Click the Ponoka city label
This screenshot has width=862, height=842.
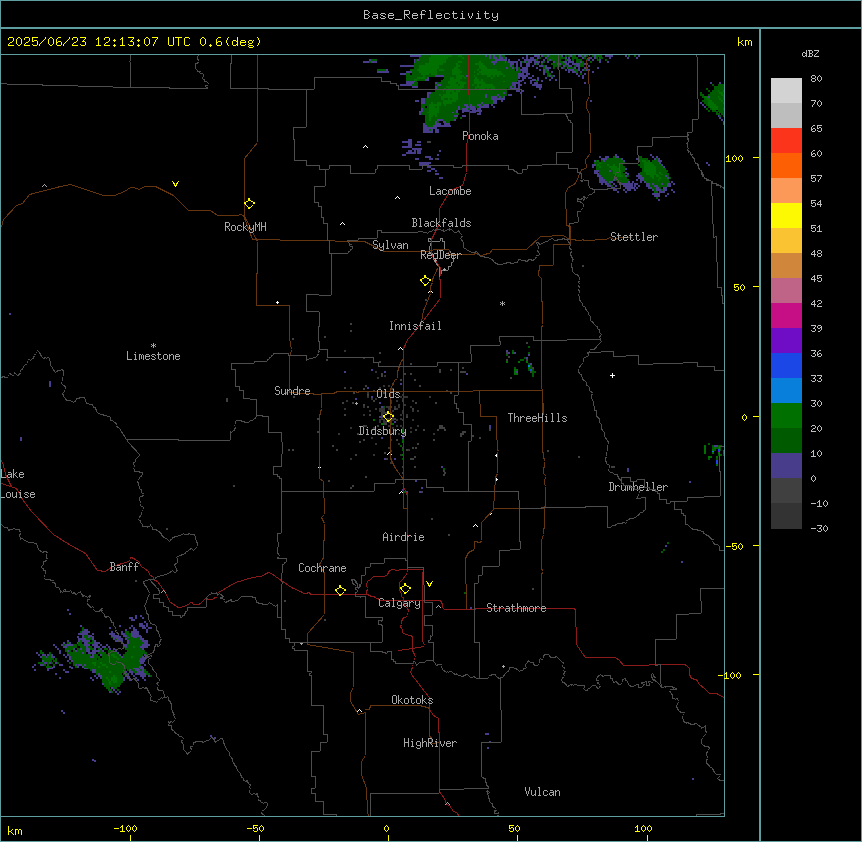click(480, 136)
